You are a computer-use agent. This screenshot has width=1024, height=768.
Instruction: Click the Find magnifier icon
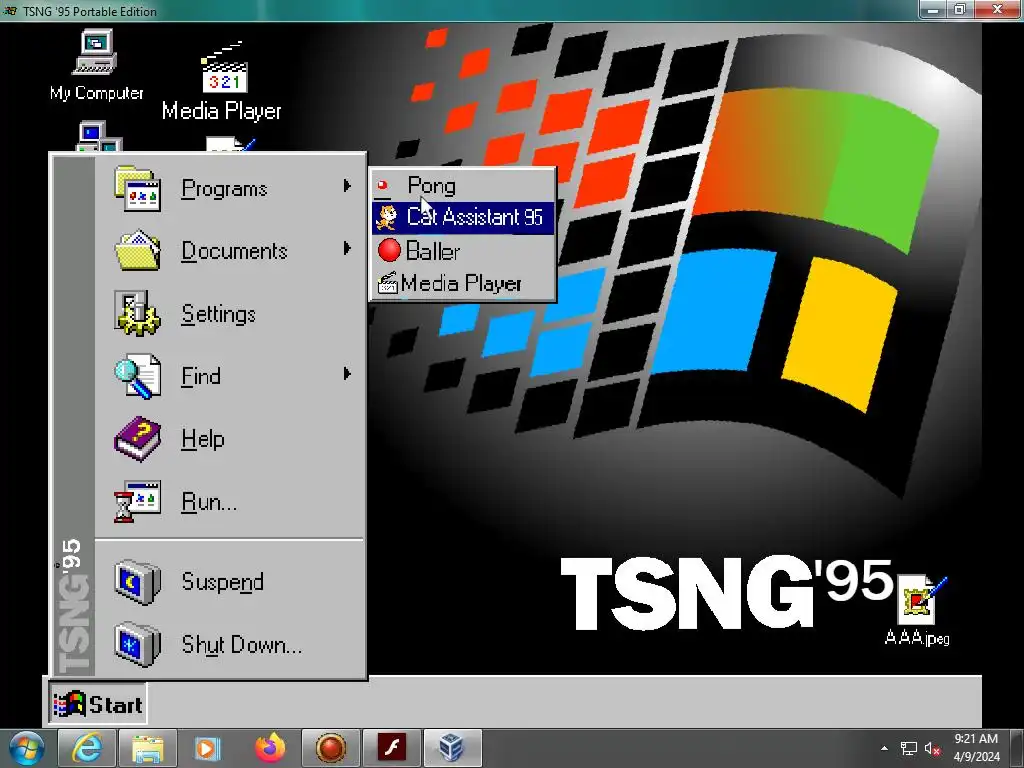pyautogui.click(x=137, y=376)
